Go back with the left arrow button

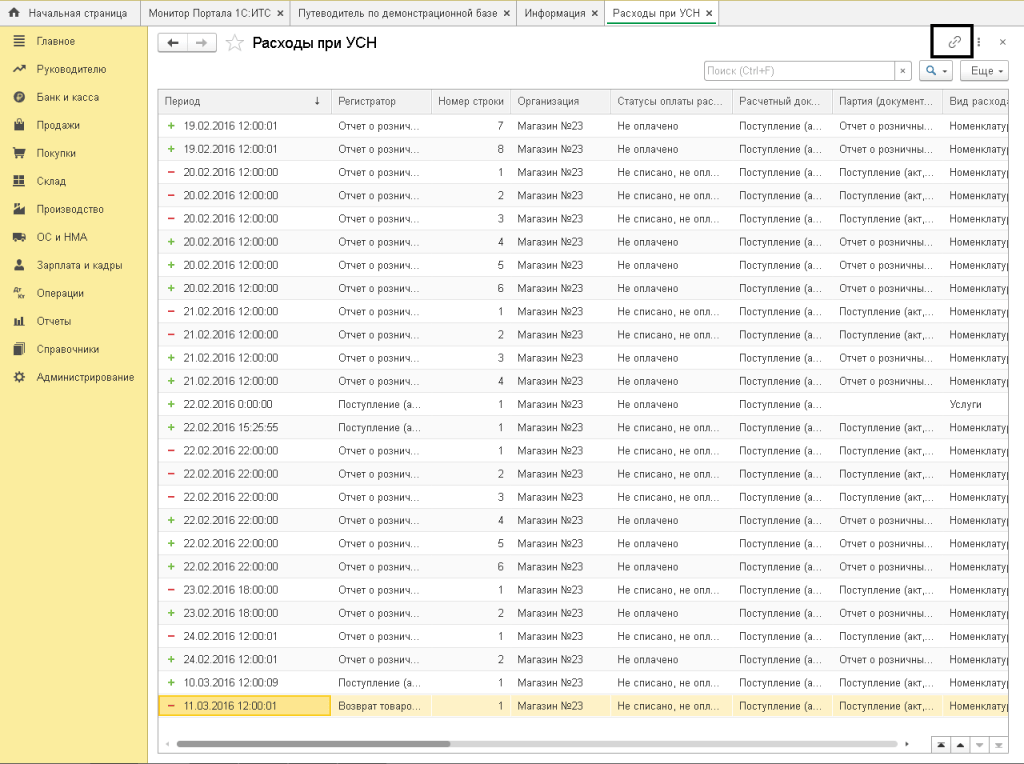173,43
